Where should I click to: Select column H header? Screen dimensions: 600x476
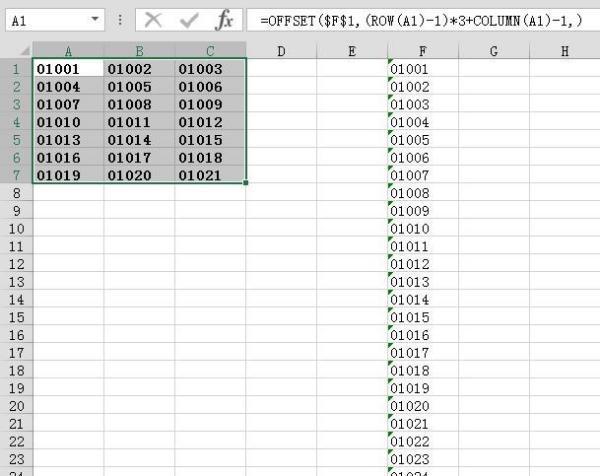point(566,50)
